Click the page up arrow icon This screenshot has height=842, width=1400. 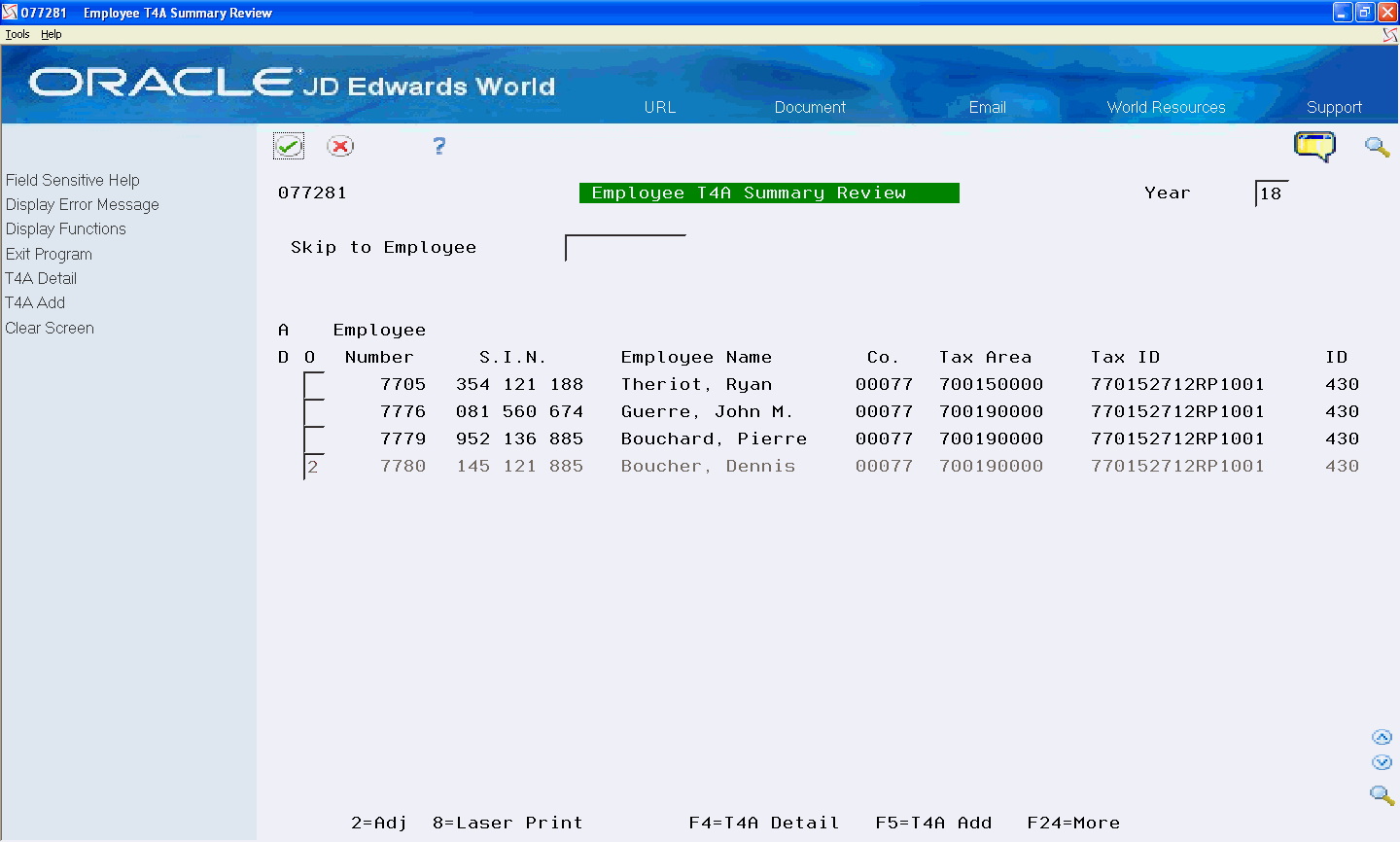[1382, 737]
